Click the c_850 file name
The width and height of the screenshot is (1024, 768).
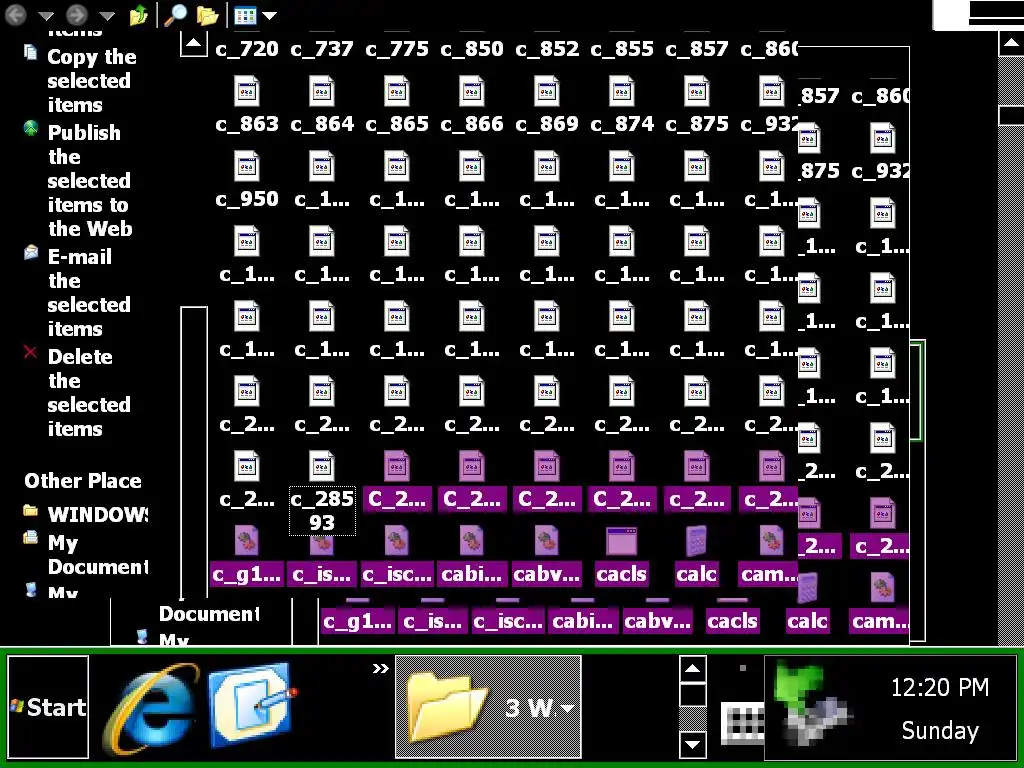pyautogui.click(x=472, y=48)
